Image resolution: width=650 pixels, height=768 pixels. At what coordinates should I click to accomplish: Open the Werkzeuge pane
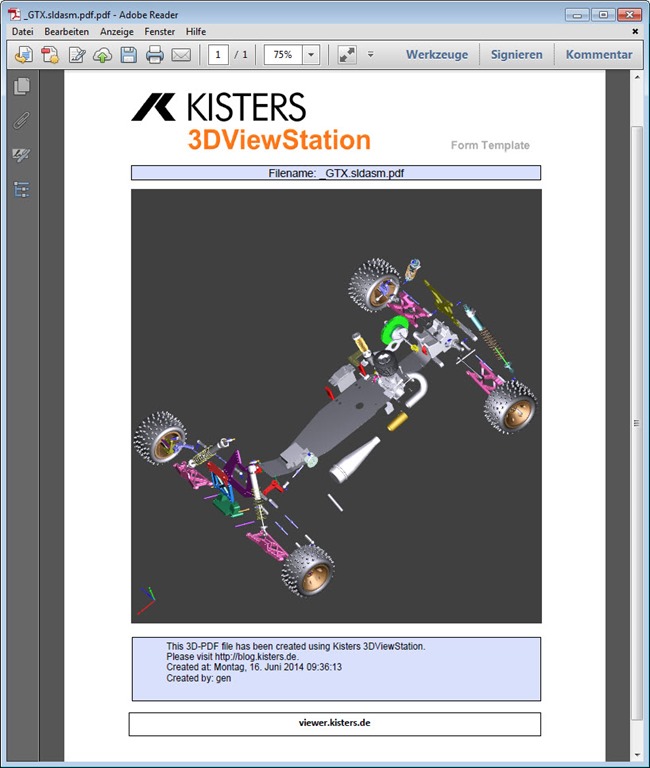437,54
